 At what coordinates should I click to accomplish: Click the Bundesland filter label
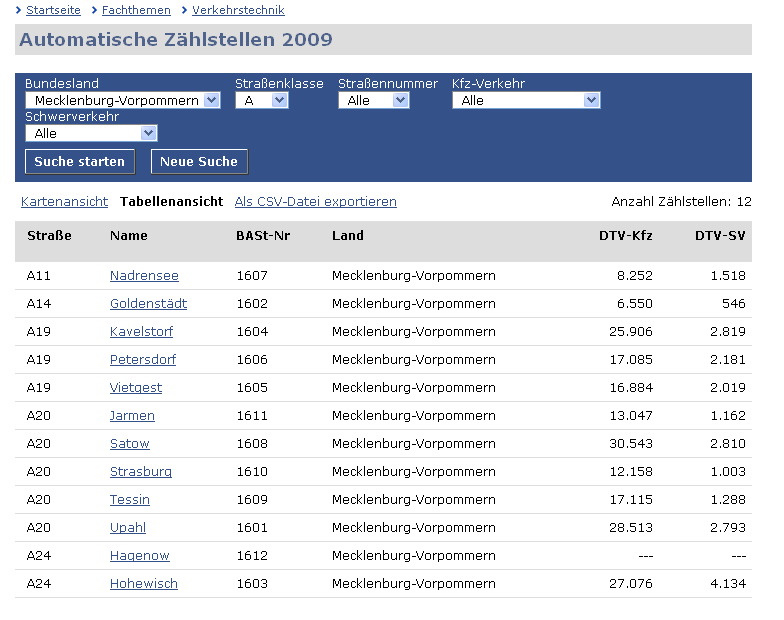pyautogui.click(x=62, y=84)
